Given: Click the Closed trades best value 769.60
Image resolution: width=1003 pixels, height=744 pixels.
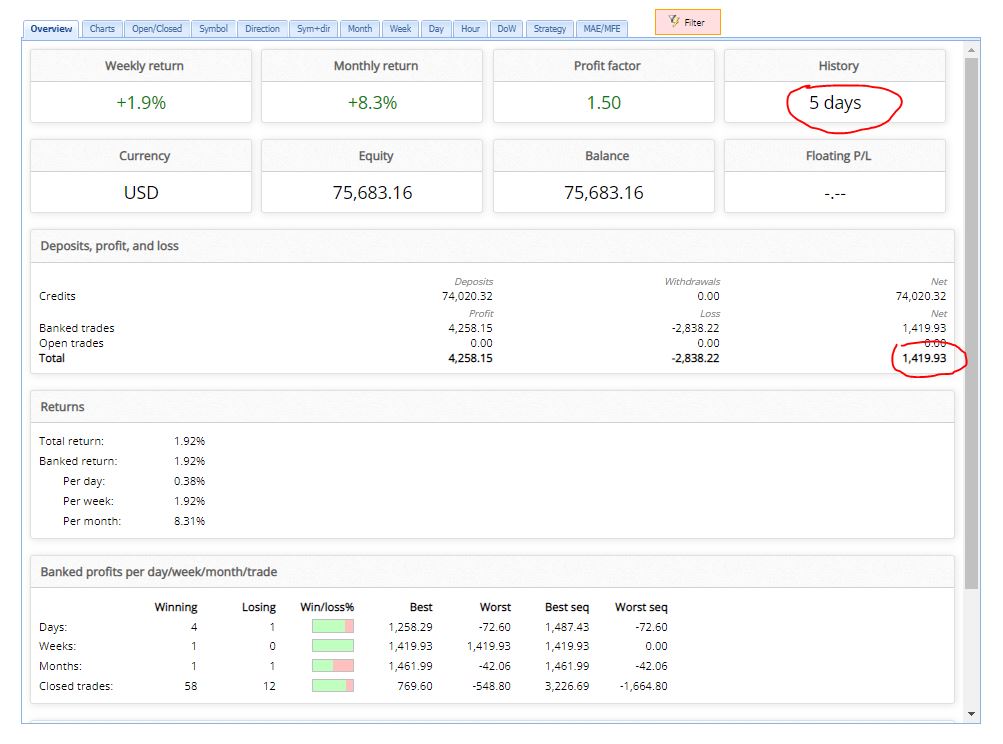Looking at the screenshot, I should [x=415, y=686].
